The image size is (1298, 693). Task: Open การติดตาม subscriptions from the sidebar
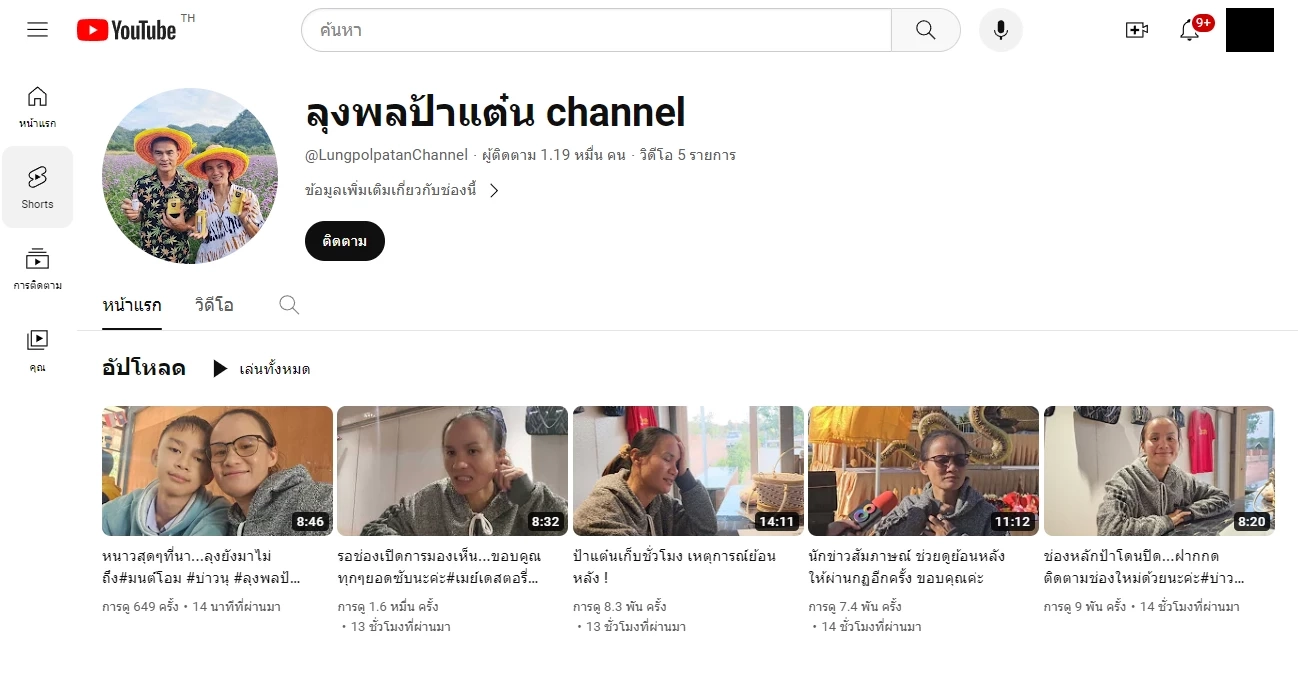point(37,270)
